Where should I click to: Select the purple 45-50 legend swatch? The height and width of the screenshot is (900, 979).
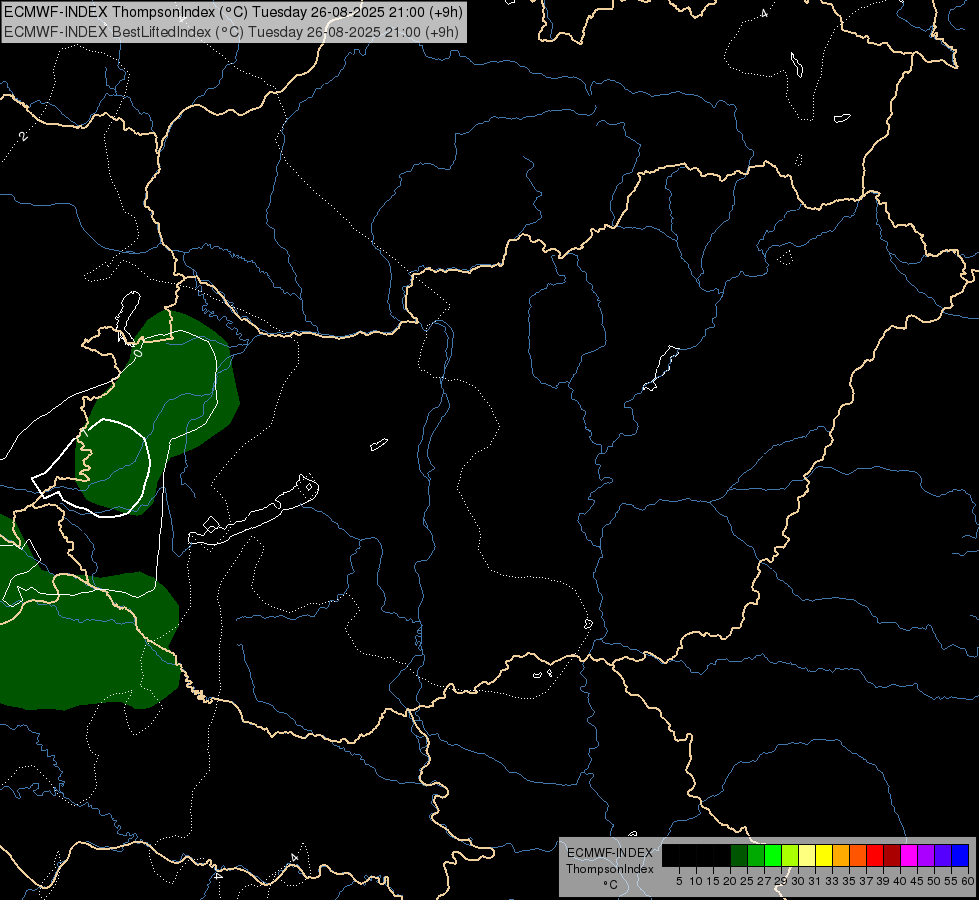pyautogui.click(x=926, y=855)
